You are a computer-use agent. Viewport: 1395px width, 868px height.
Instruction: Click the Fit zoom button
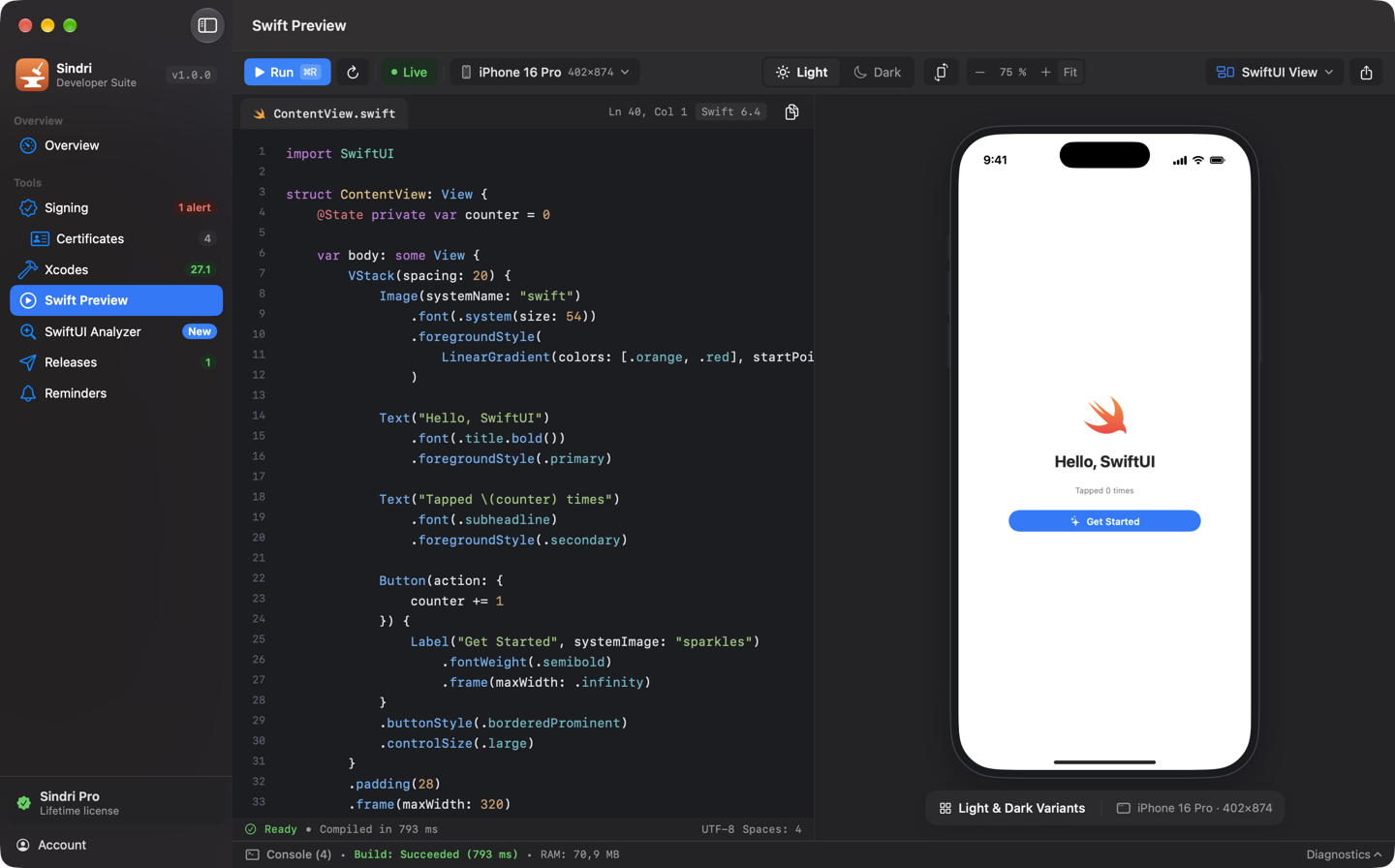coord(1069,73)
